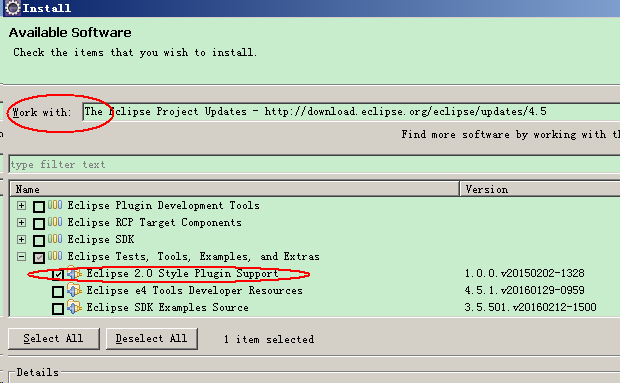Click version 1.0.0.v20150202-1328 cell
This screenshot has width=620, height=383.
point(524,273)
